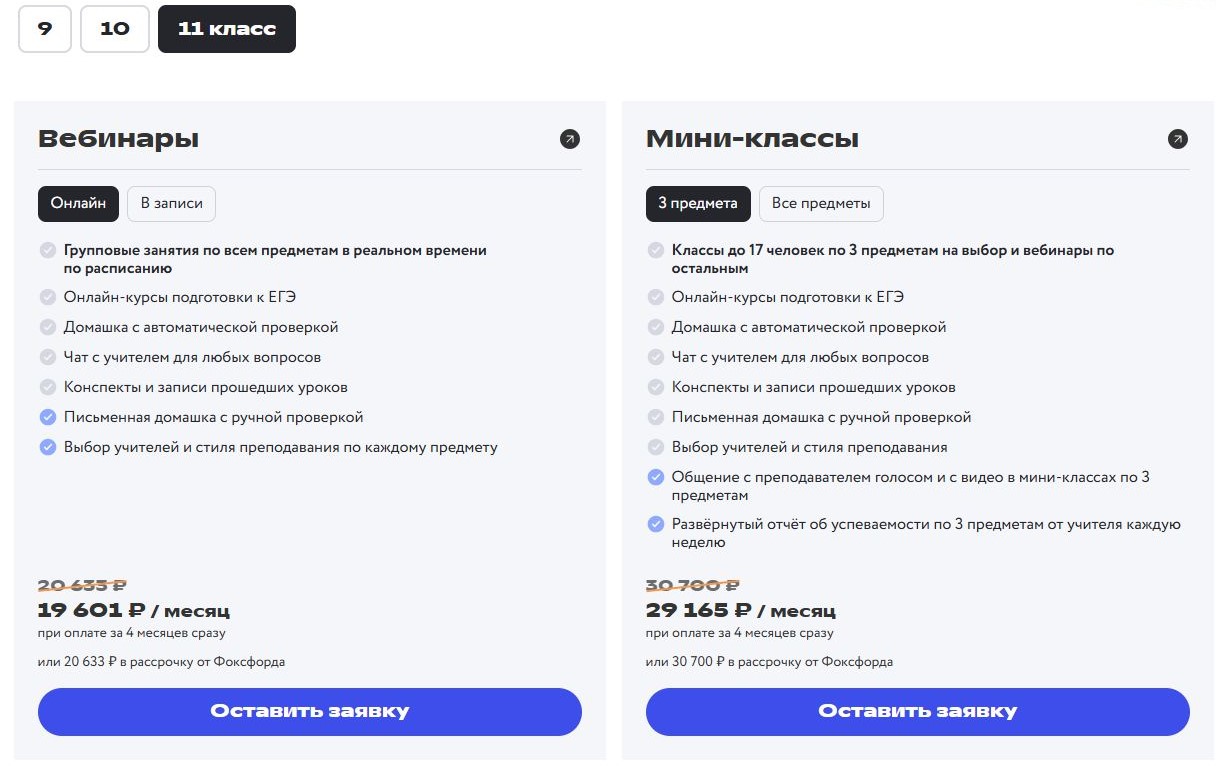The width and height of the screenshot is (1228, 770).
Task: Click the 'Мини-классы' card heading
Action: click(x=752, y=138)
